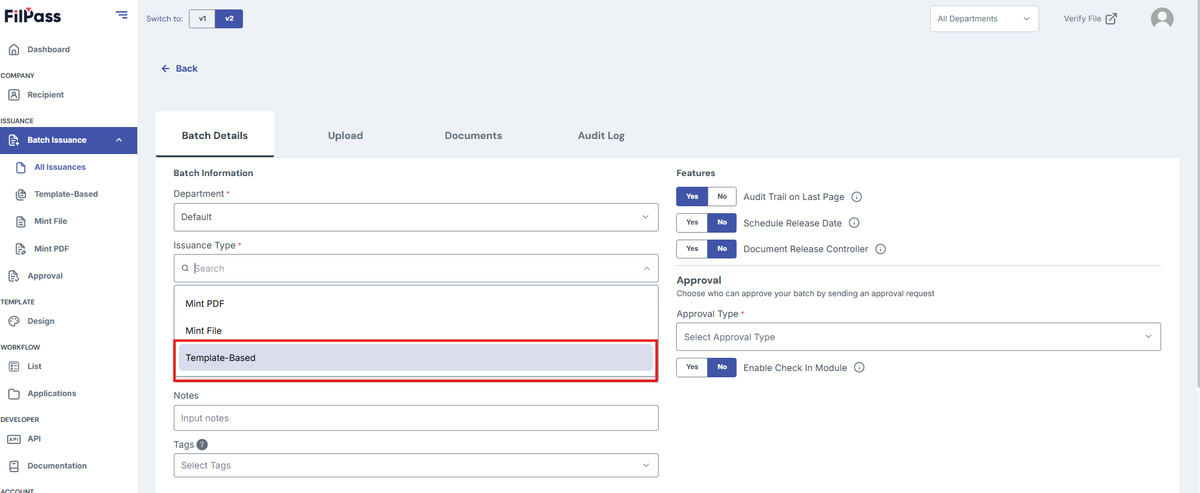This screenshot has height=493, width=1200.
Task: Go to All Issuances in the sidebar
Action: click(60, 167)
